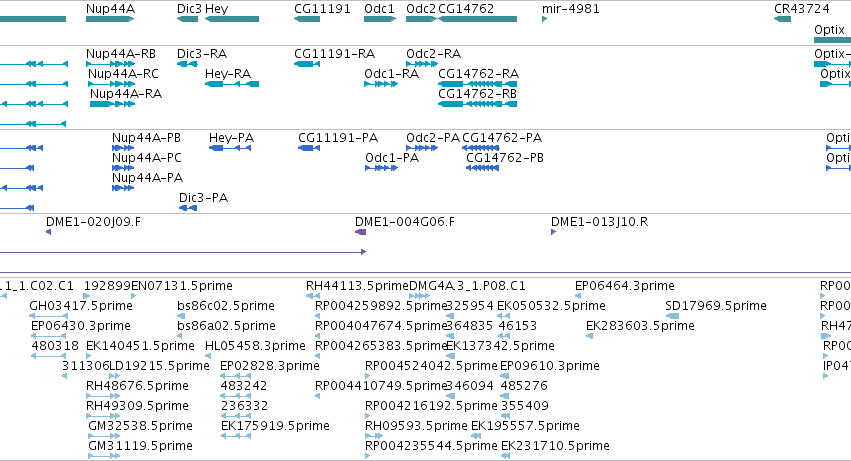851x461 pixels.
Task: Select the Nup44A gene feature
Action: (110, 19)
